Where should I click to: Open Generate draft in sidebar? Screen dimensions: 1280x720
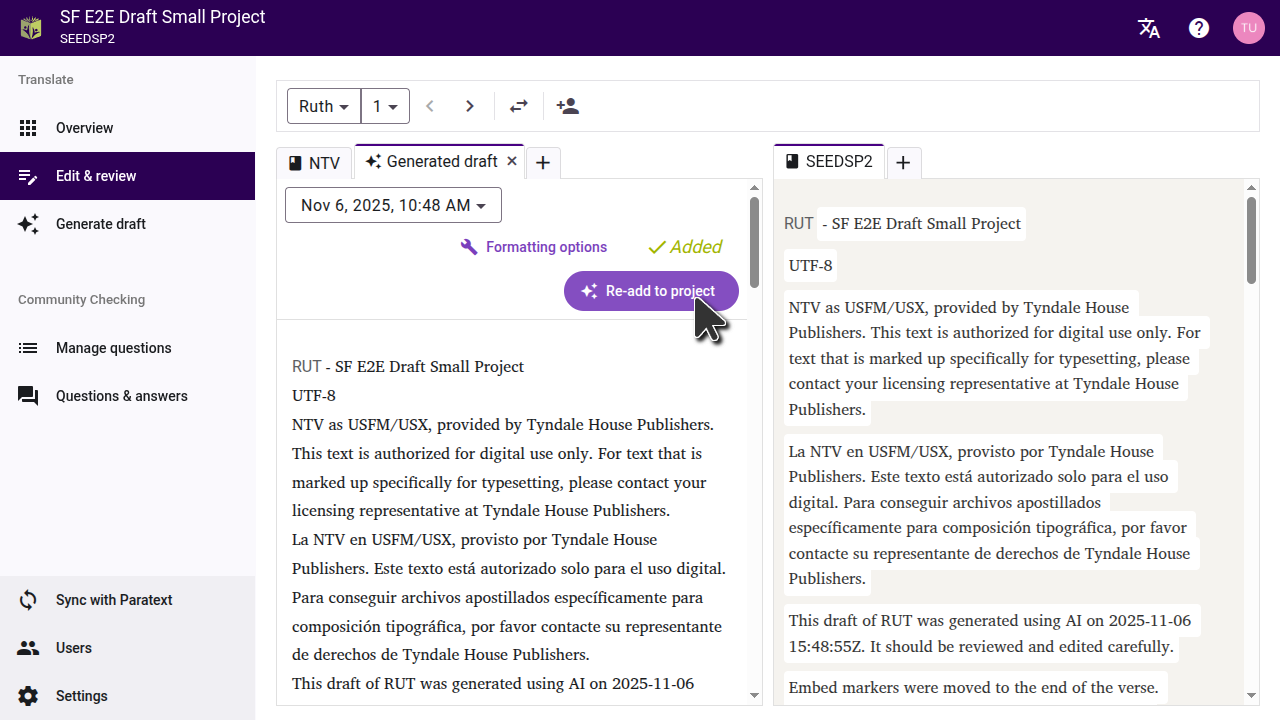tap(101, 224)
